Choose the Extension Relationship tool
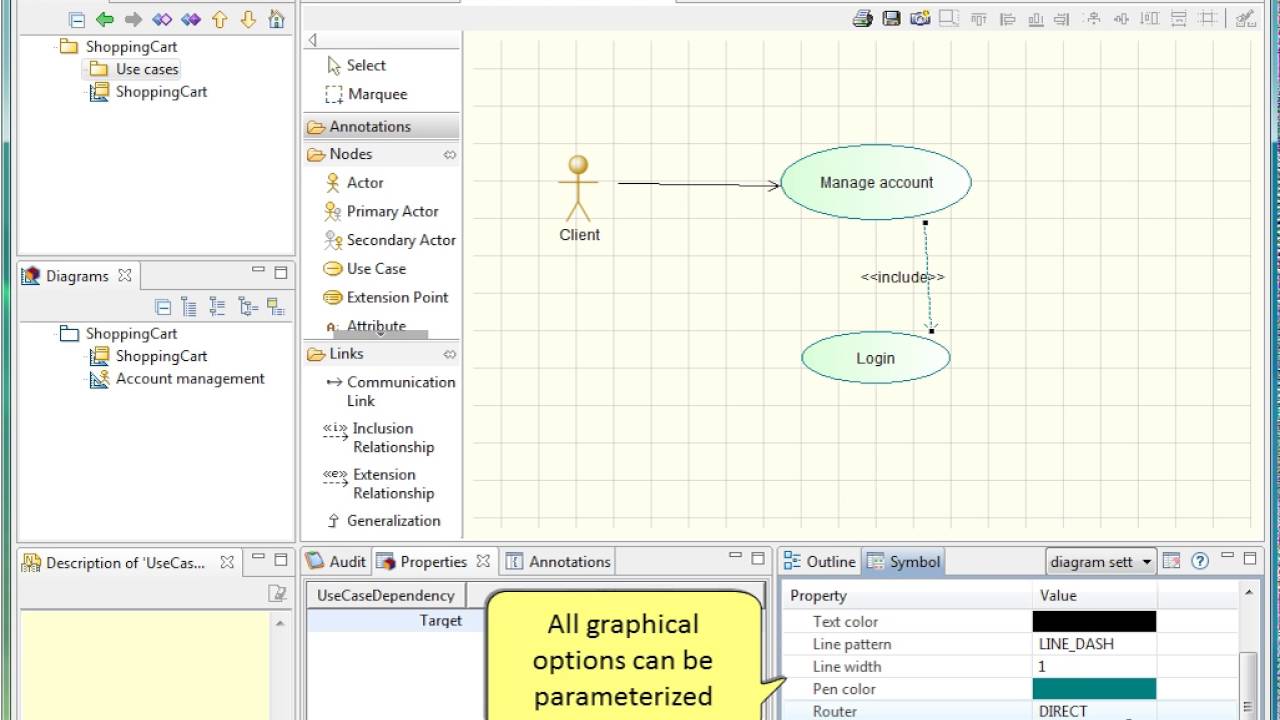The height and width of the screenshot is (720, 1280). [381, 484]
